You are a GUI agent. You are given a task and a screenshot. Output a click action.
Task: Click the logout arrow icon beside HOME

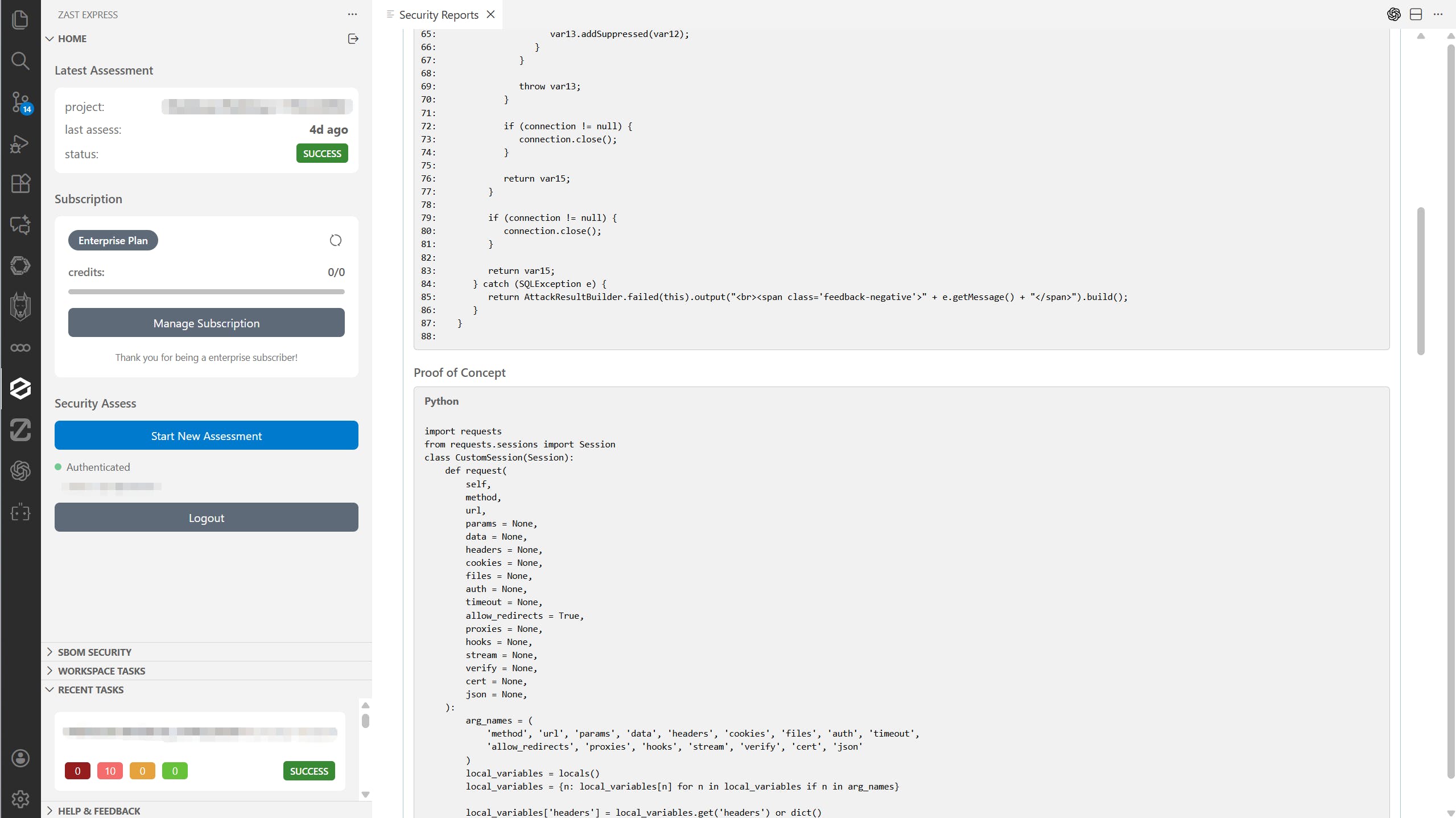(x=353, y=39)
